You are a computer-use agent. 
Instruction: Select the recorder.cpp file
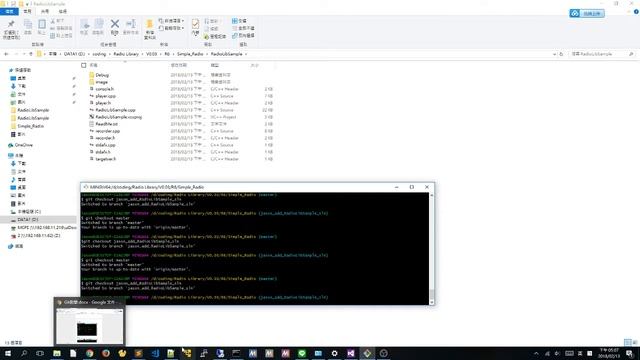point(107,131)
